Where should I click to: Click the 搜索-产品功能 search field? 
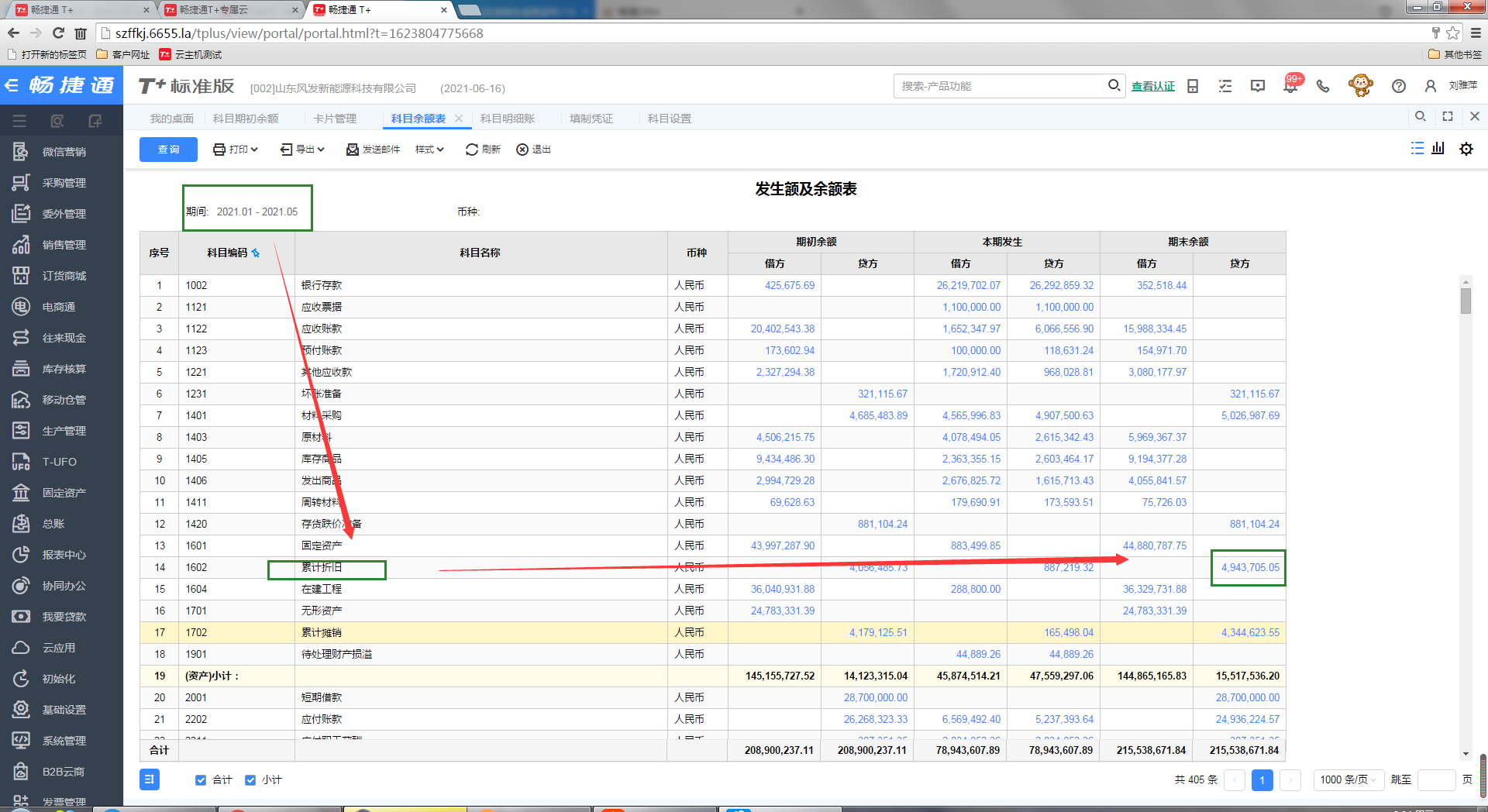point(1000,86)
